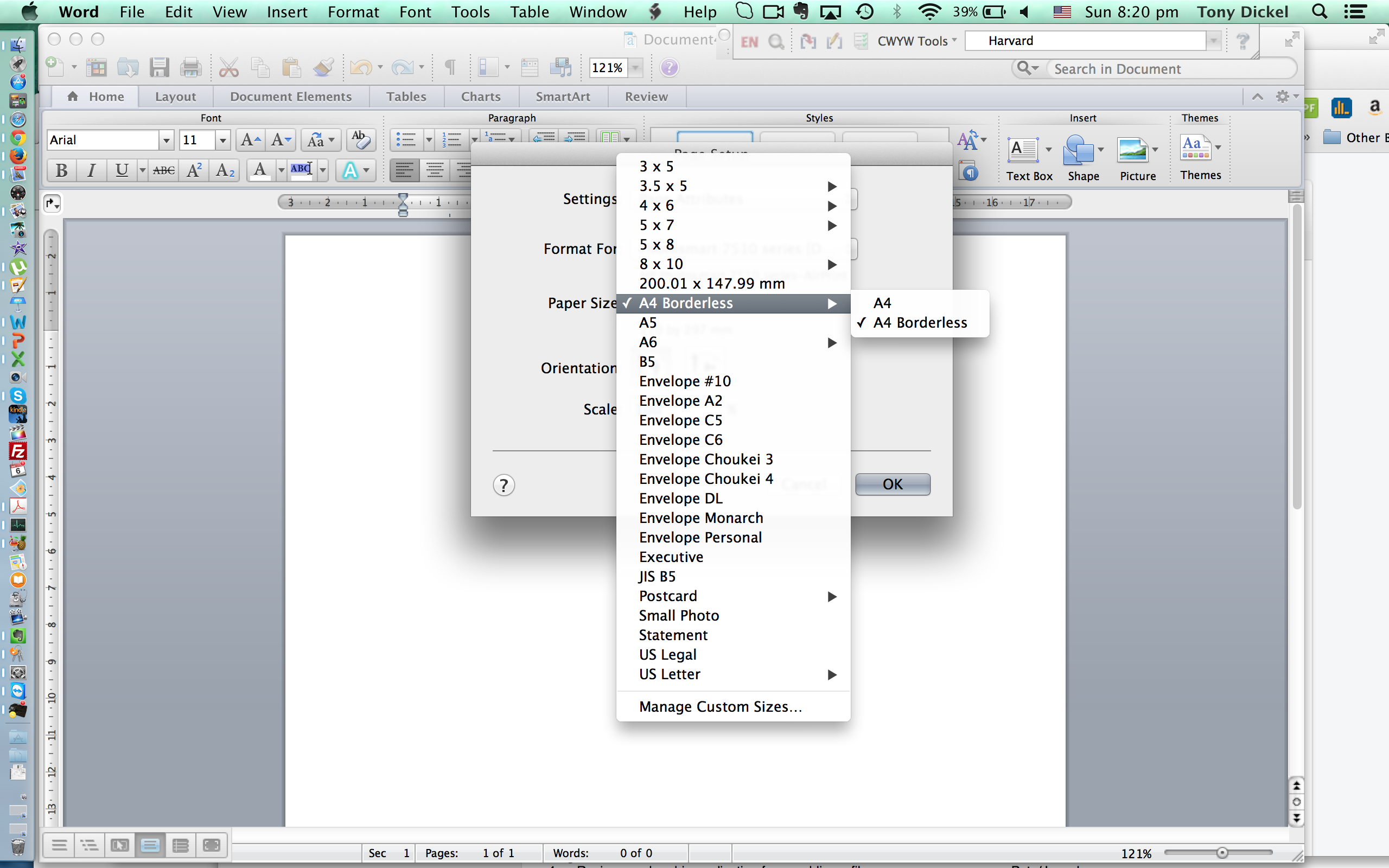Toggle Italic formatting
The image size is (1389, 868).
pyautogui.click(x=91, y=170)
